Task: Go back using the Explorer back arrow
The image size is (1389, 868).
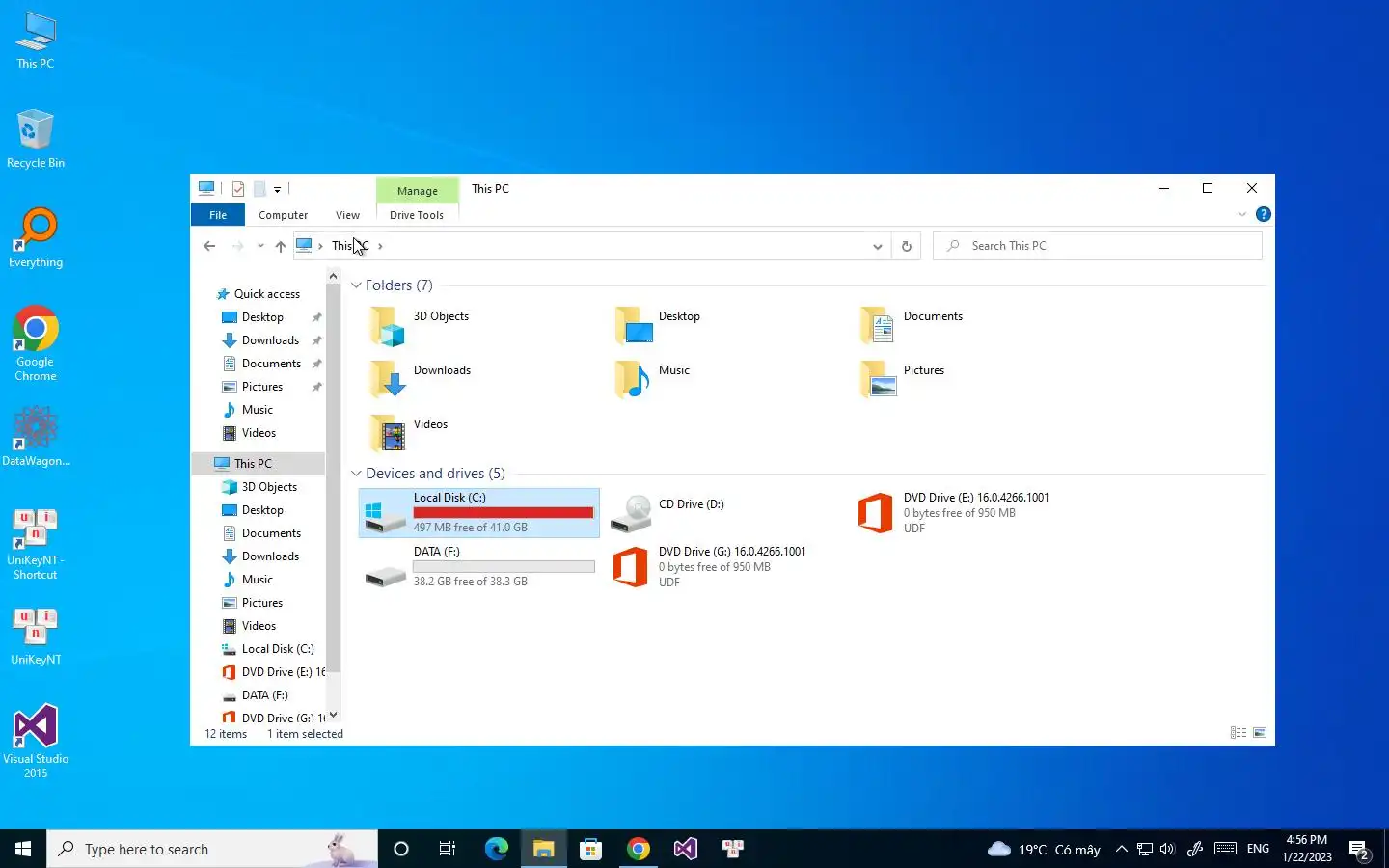Action: (x=209, y=246)
